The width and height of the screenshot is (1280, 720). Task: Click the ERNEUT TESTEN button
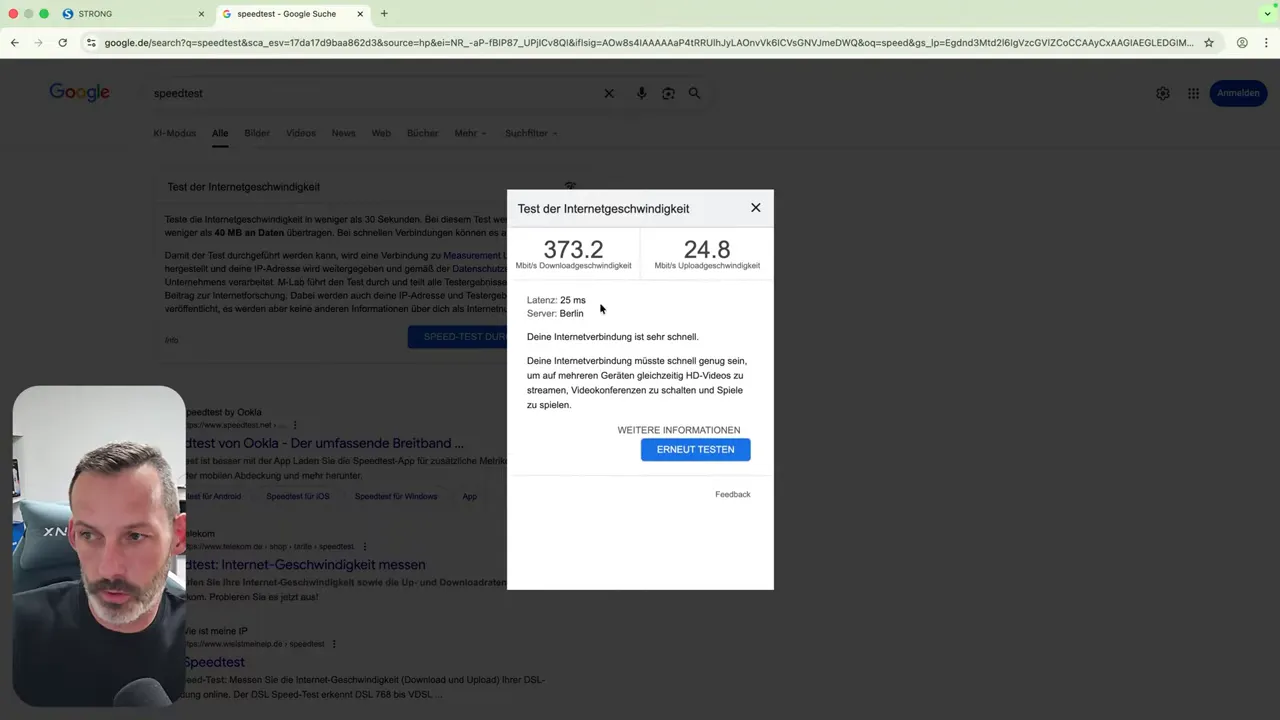(695, 449)
